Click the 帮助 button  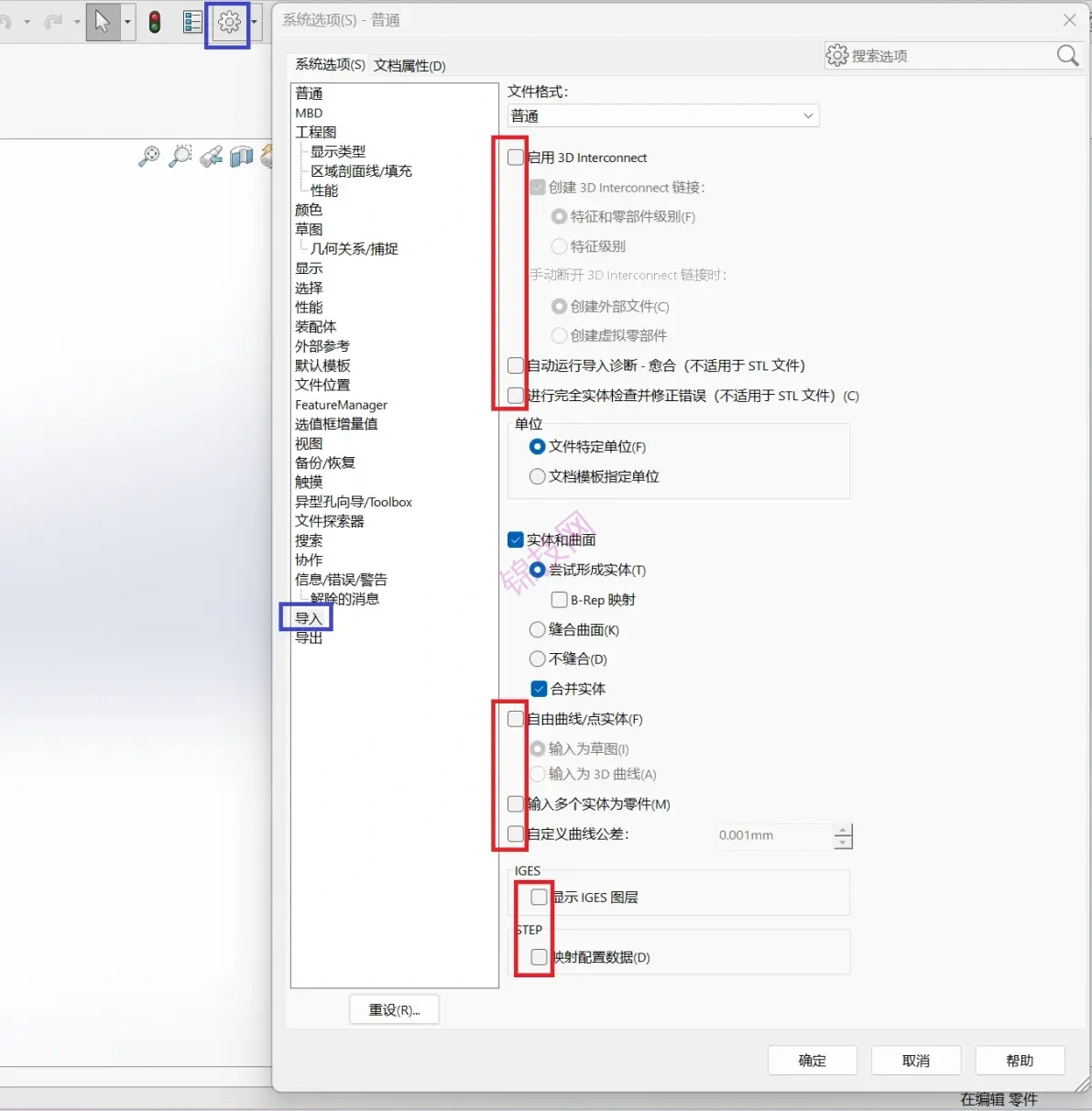pyautogui.click(x=1020, y=1061)
